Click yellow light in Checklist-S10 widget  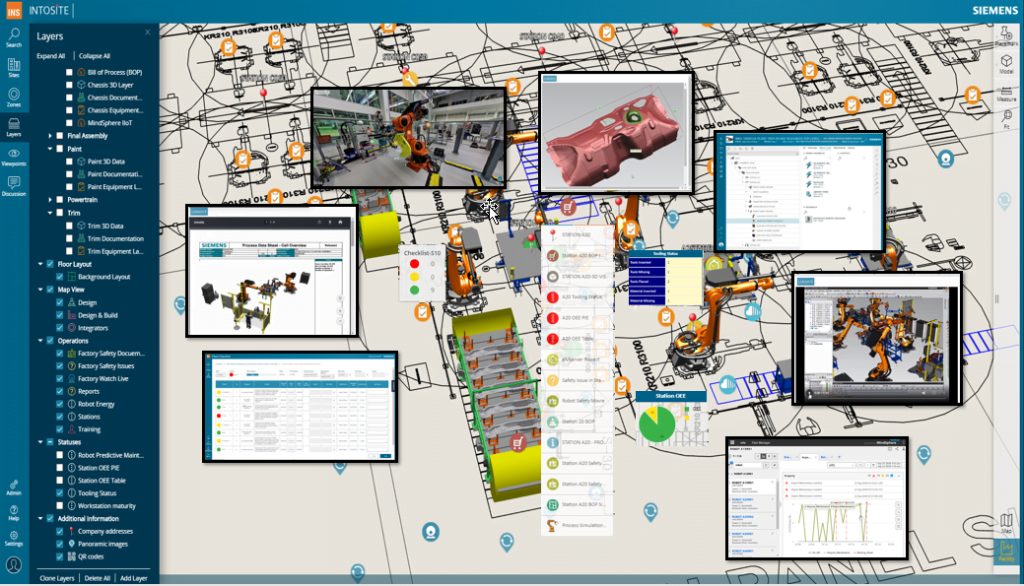pyautogui.click(x=414, y=277)
